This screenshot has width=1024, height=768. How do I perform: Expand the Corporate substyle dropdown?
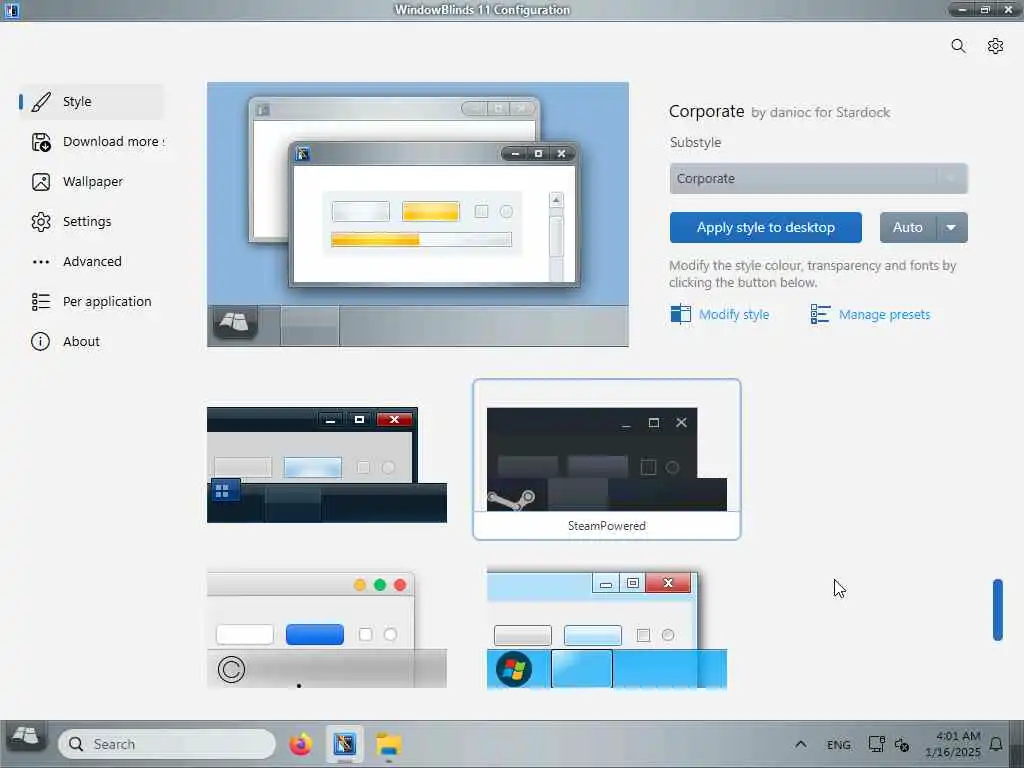(x=818, y=178)
